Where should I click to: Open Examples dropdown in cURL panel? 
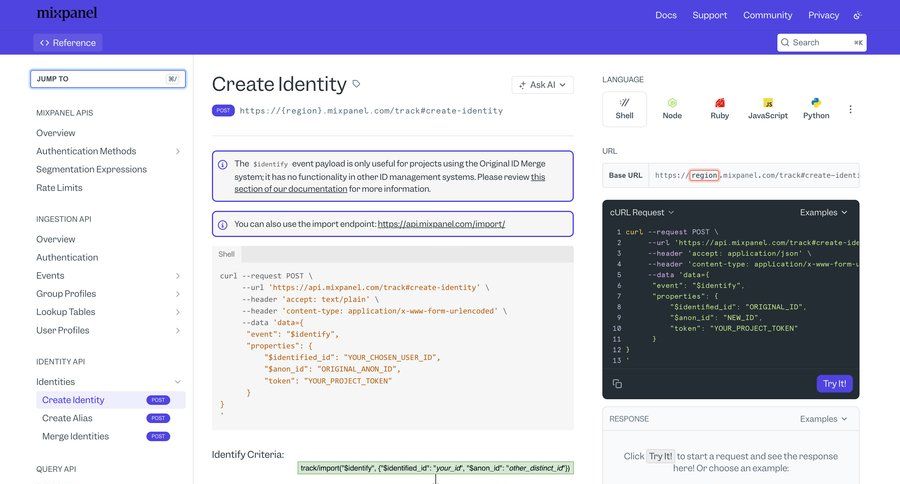(x=824, y=212)
